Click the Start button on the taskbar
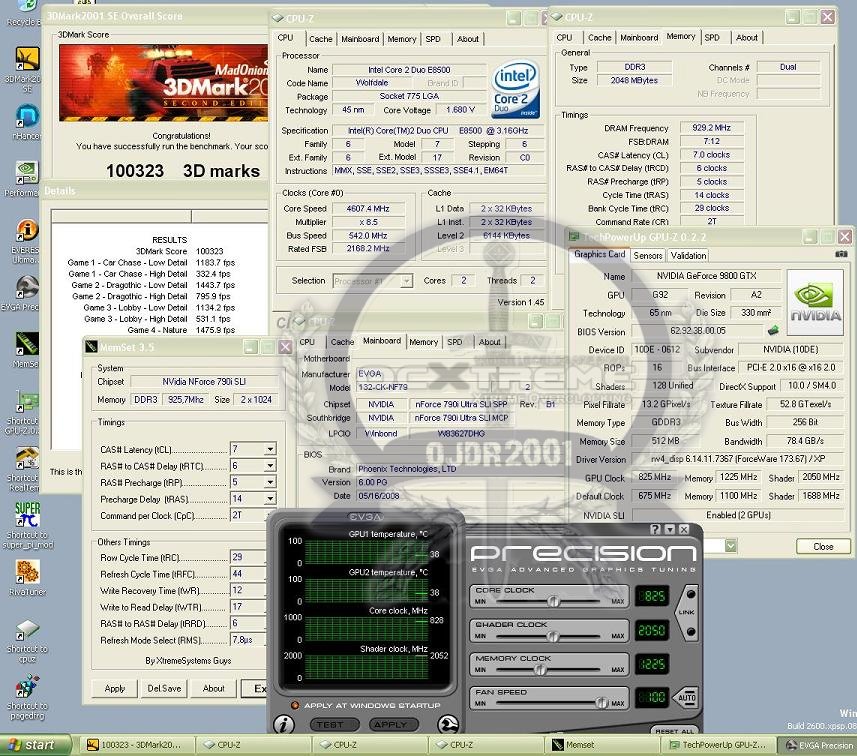The width and height of the screenshot is (857, 756). pos(36,745)
